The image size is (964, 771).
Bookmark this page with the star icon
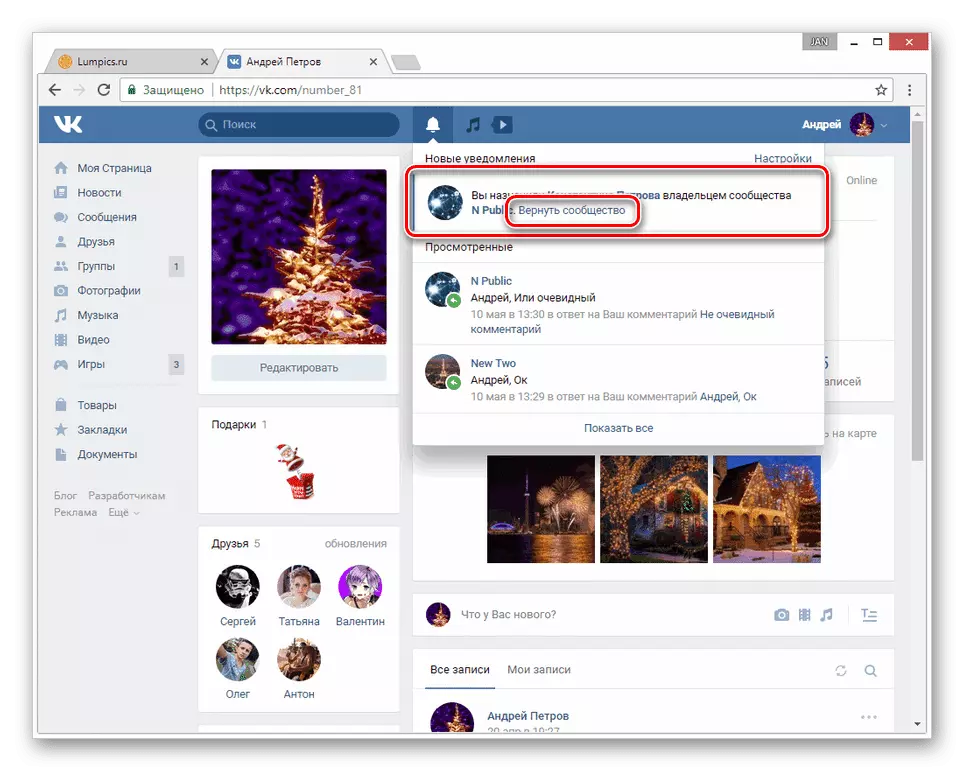(x=881, y=90)
